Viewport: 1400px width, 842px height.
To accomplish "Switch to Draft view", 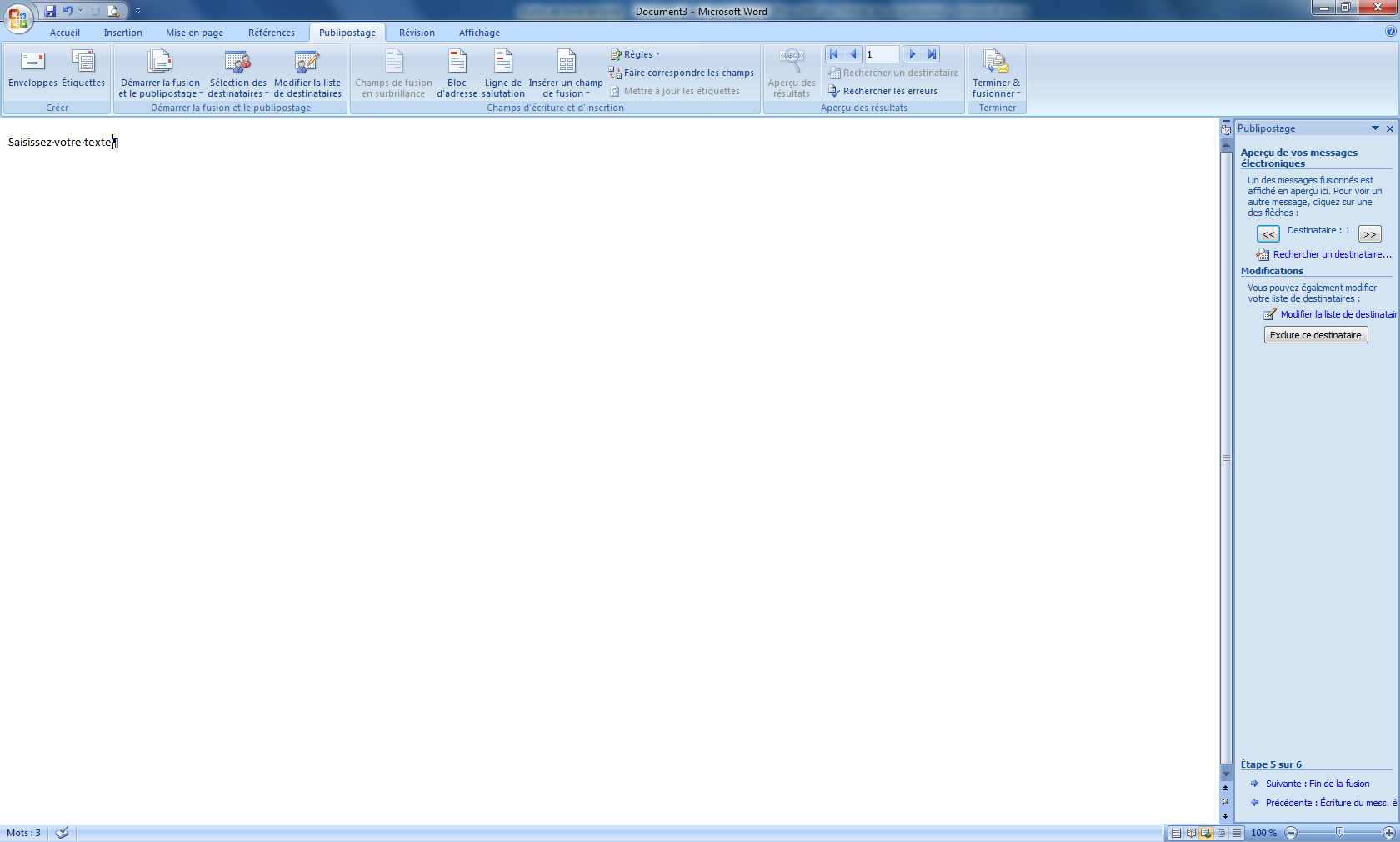I will (1237, 833).
